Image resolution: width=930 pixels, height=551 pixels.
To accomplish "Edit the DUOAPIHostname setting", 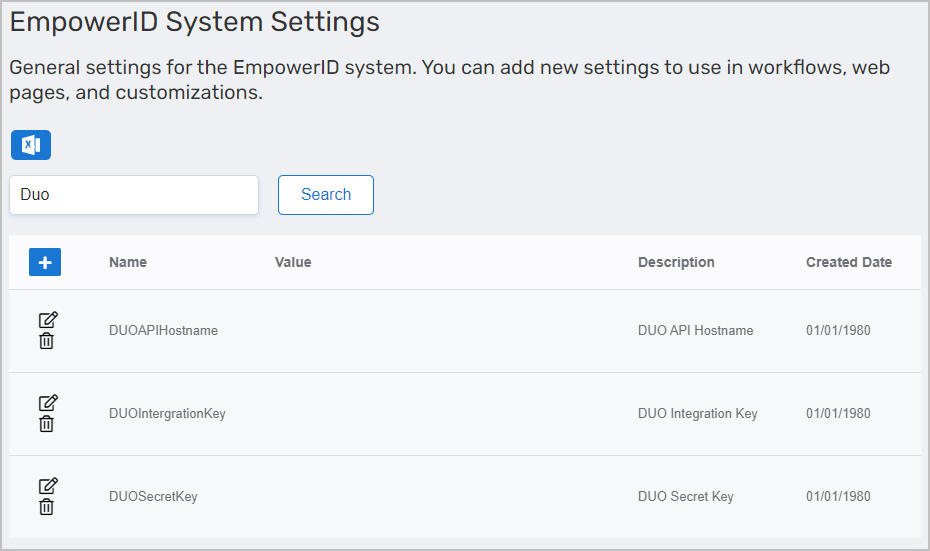I will 47,320.
